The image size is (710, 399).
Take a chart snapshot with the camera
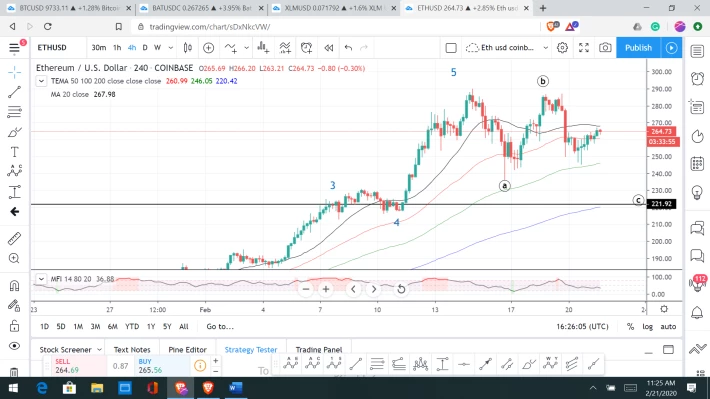pyautogui.click(x=605, y=48)
